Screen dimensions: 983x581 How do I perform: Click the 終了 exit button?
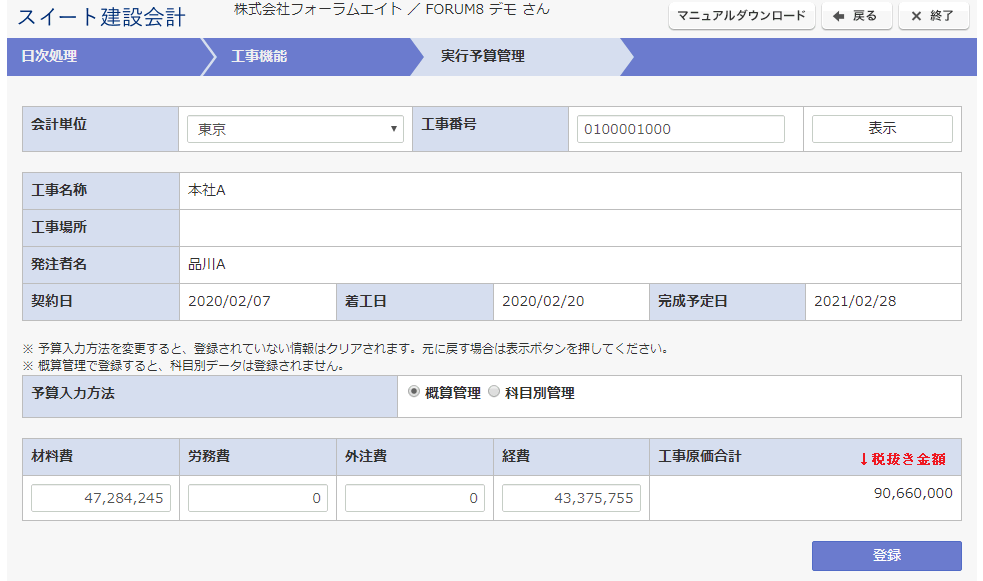coord(933,16)
